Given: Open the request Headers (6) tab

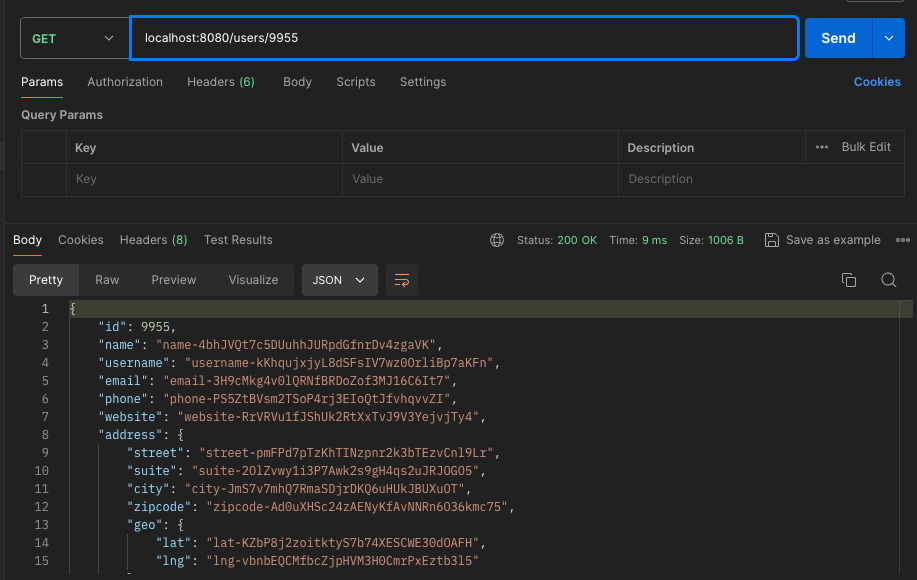Looking at the screenshot, I should [221, 82].
